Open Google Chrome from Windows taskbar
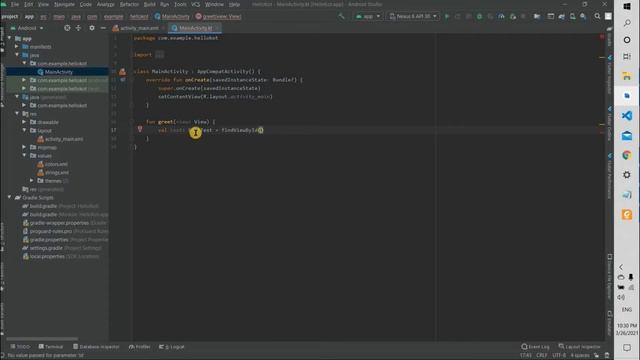 point(627,155)
